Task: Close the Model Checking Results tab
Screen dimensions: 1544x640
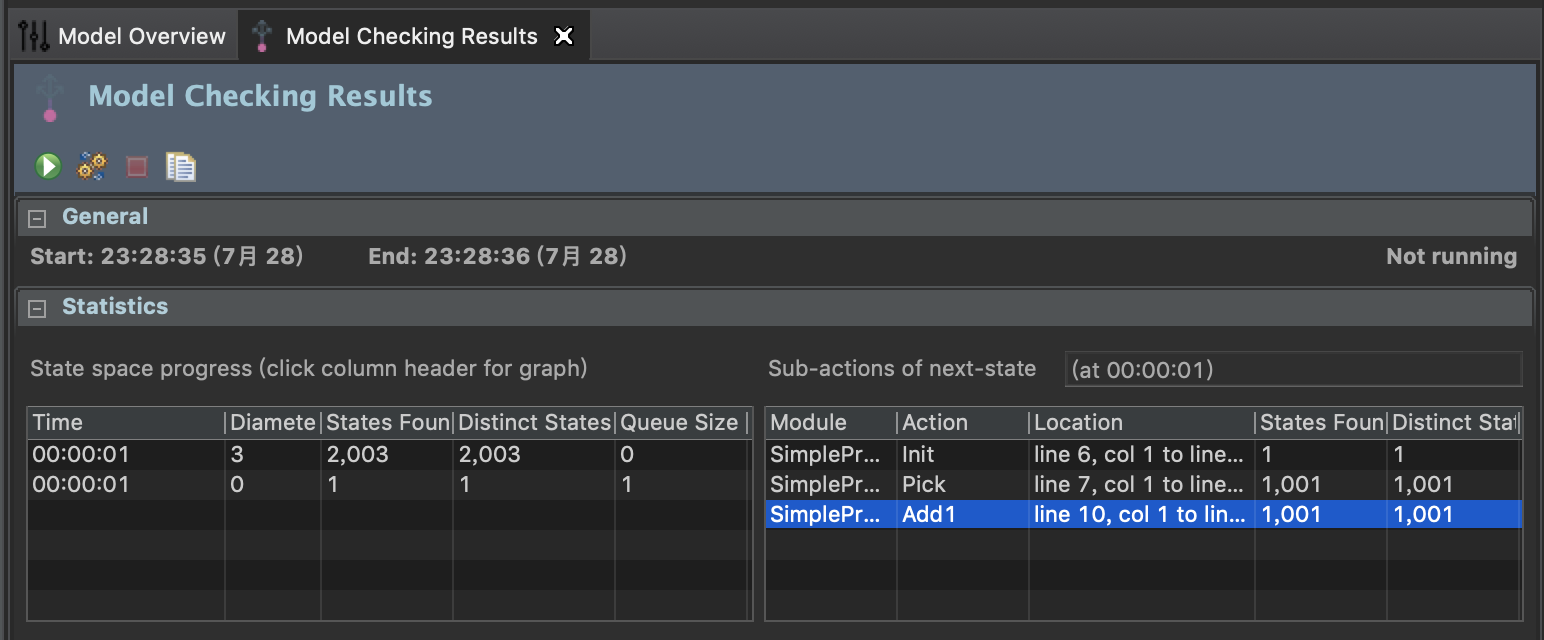Action: [564, 36]
